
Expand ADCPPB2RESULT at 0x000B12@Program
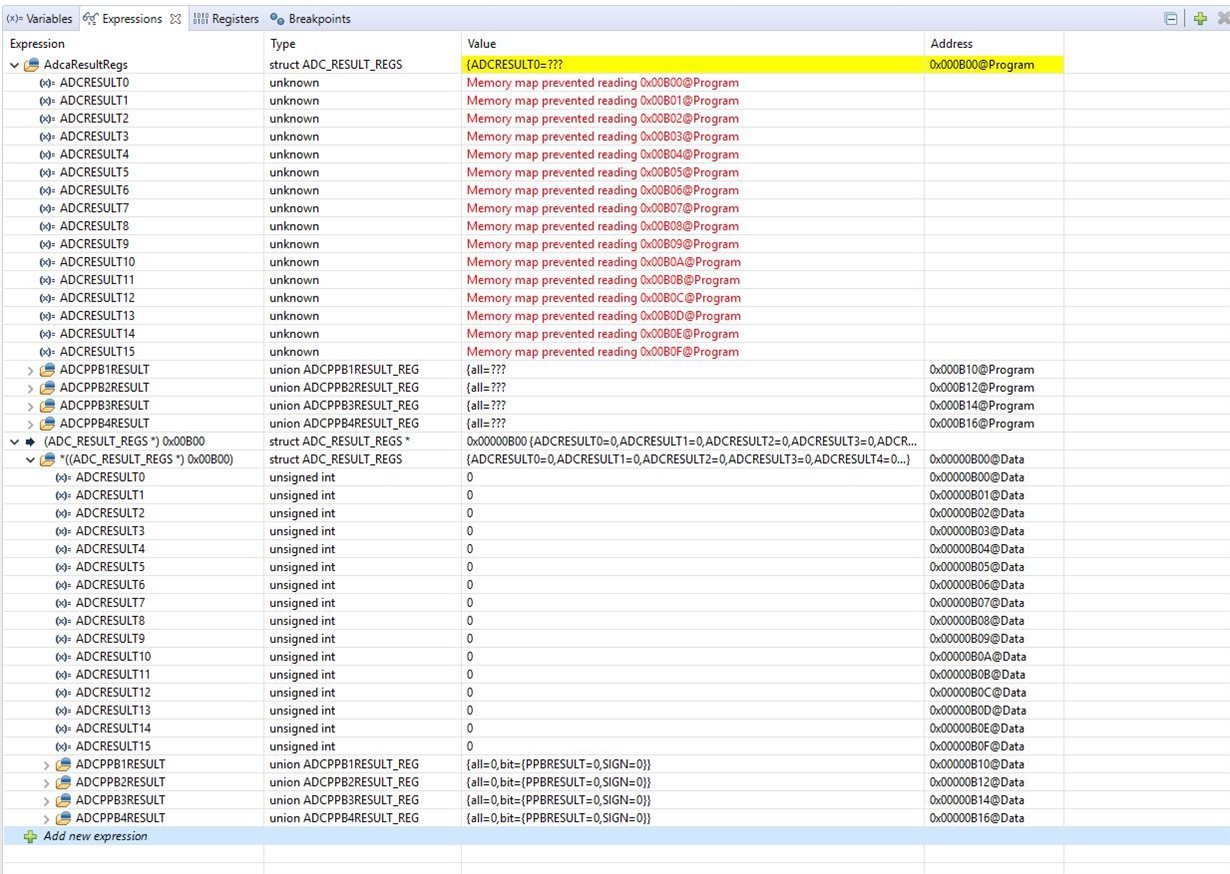tap(30, 388)
